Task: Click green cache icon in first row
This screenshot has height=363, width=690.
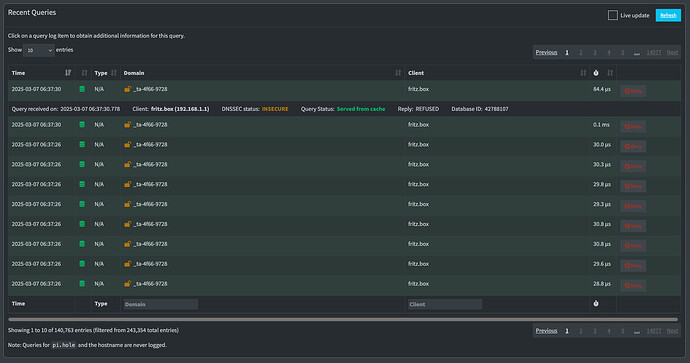Action: (x=82, y=89)
